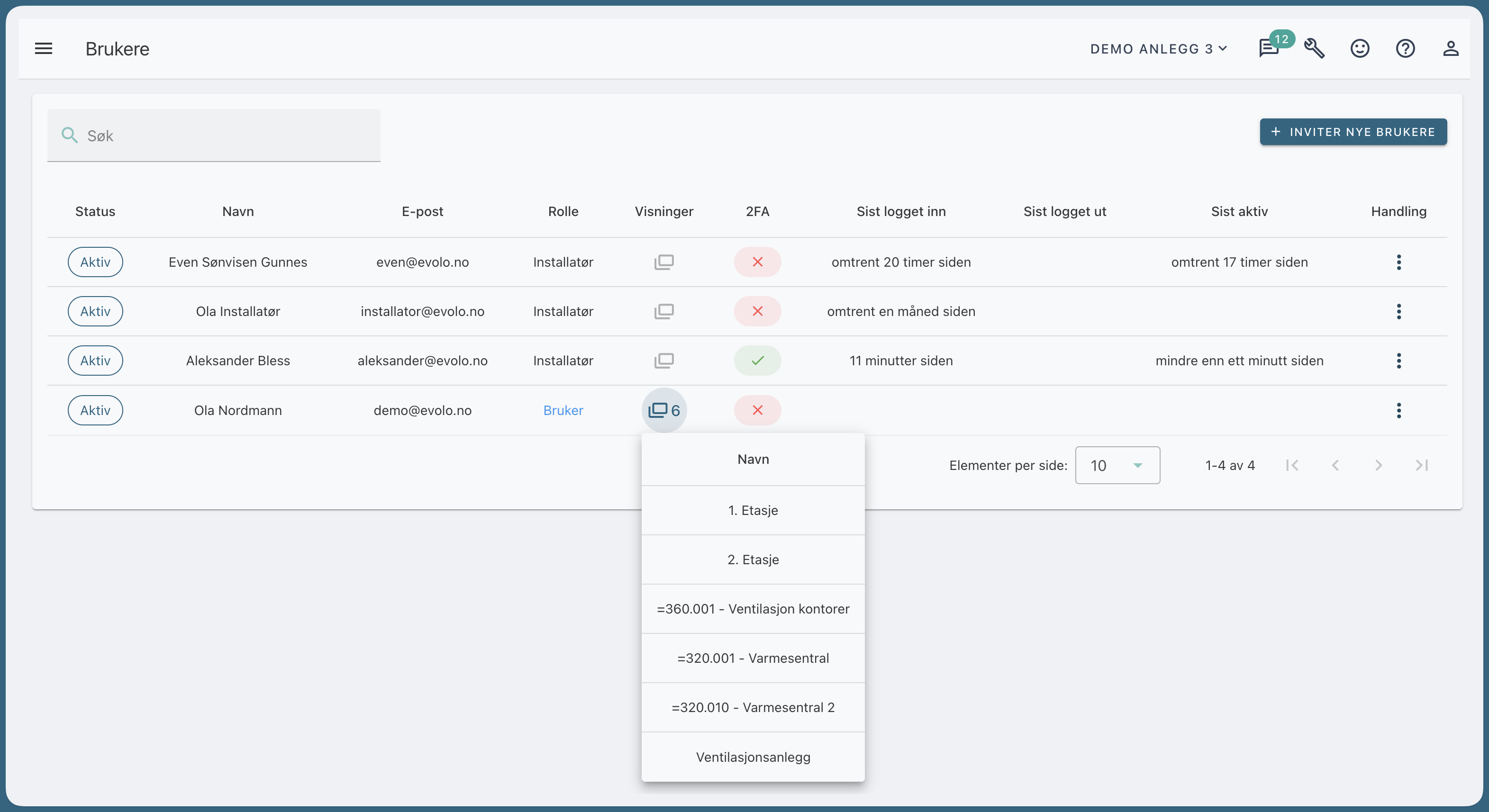Toggle green 2FA check for Aleksander Bless
This screenshot has width=1489, height=812.
(757, 361)
